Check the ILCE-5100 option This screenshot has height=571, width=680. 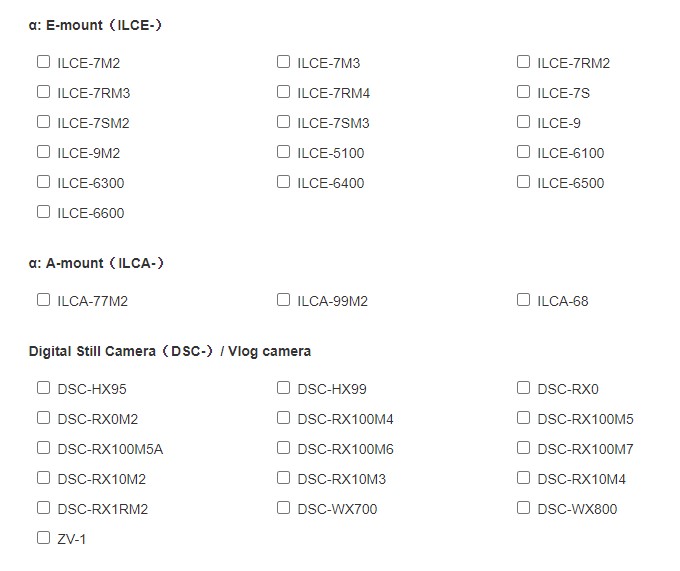point(283,152)
